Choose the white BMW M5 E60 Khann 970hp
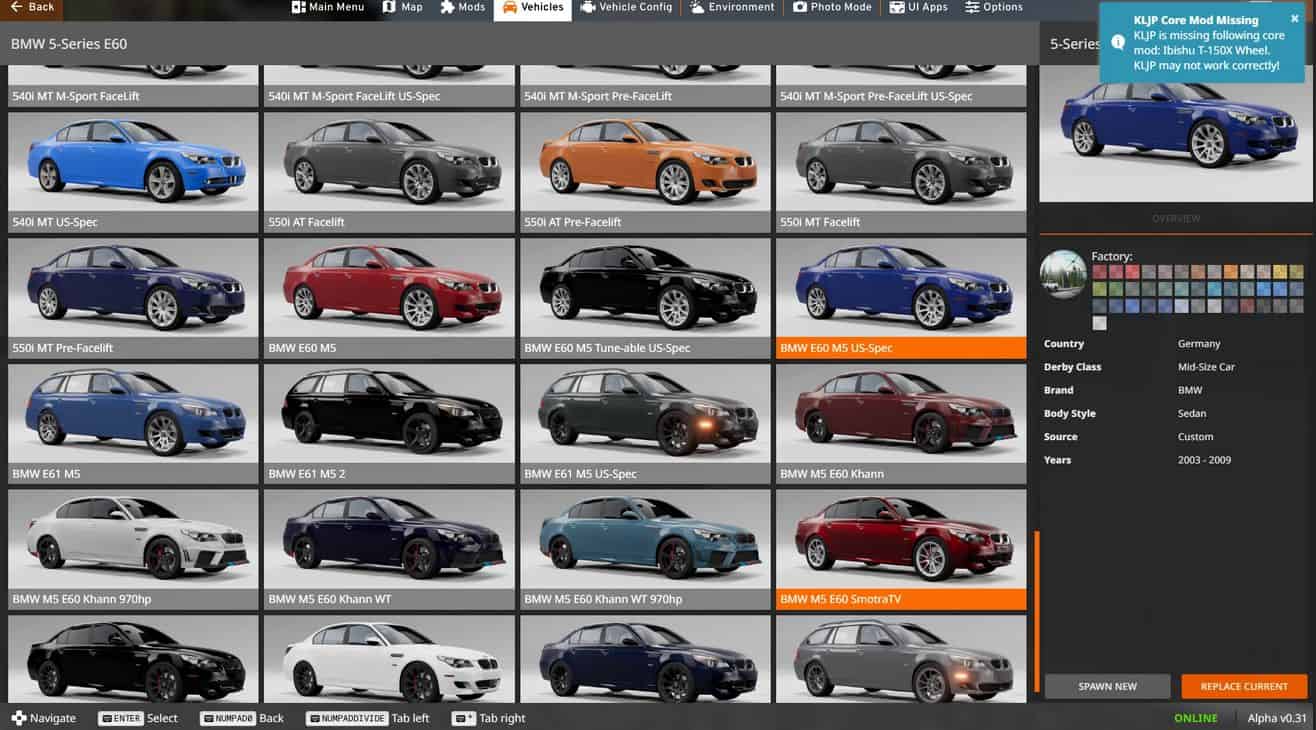 point(133,538)
